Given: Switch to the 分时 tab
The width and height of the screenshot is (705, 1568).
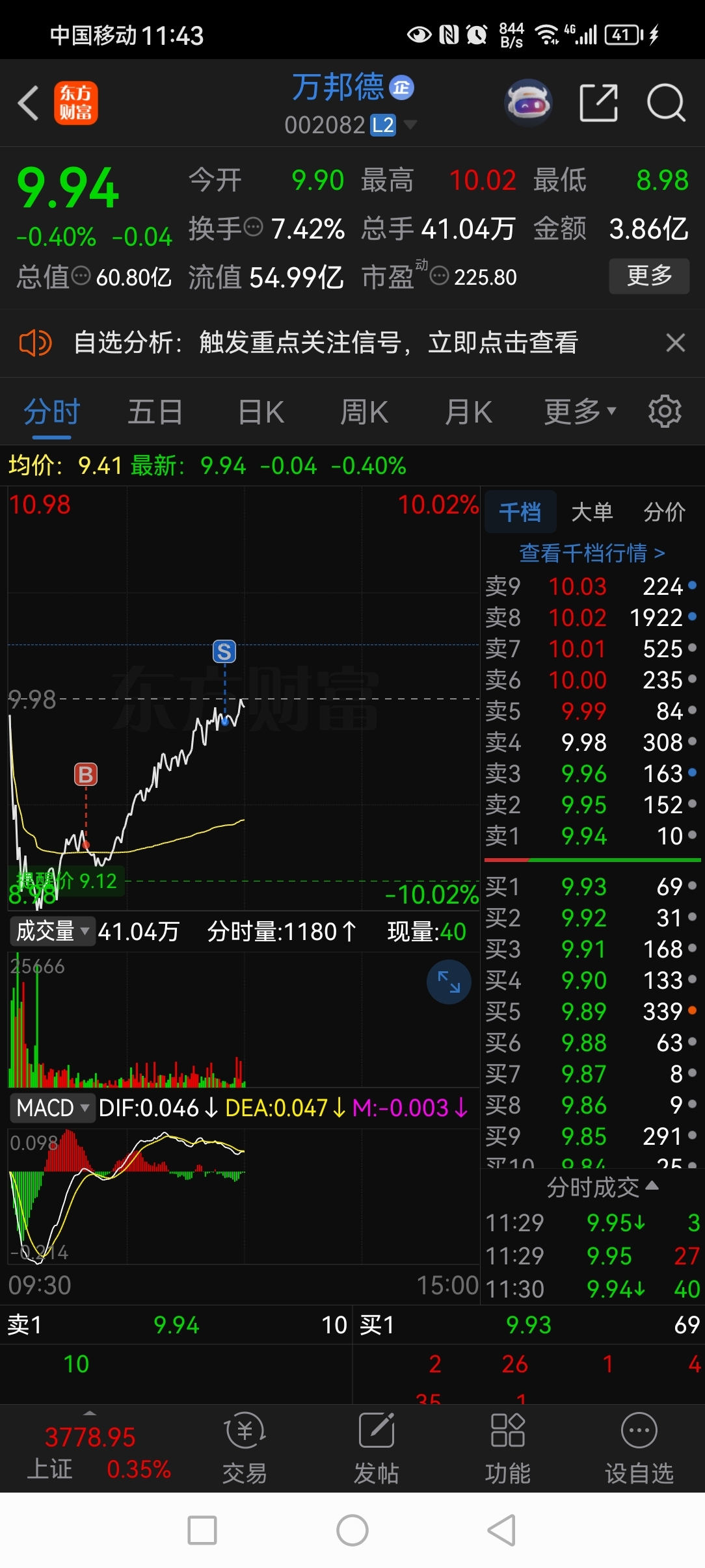Looking at the screenshot, I should [52, 412].
